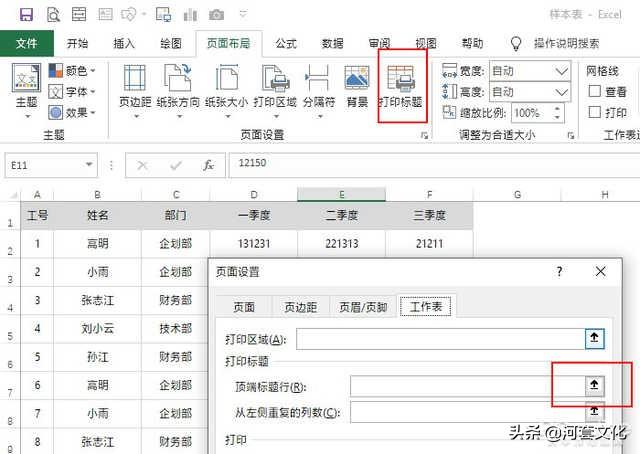
Task: Open the 颜色 theme colors dropdown
Action: tap(72, 71)
